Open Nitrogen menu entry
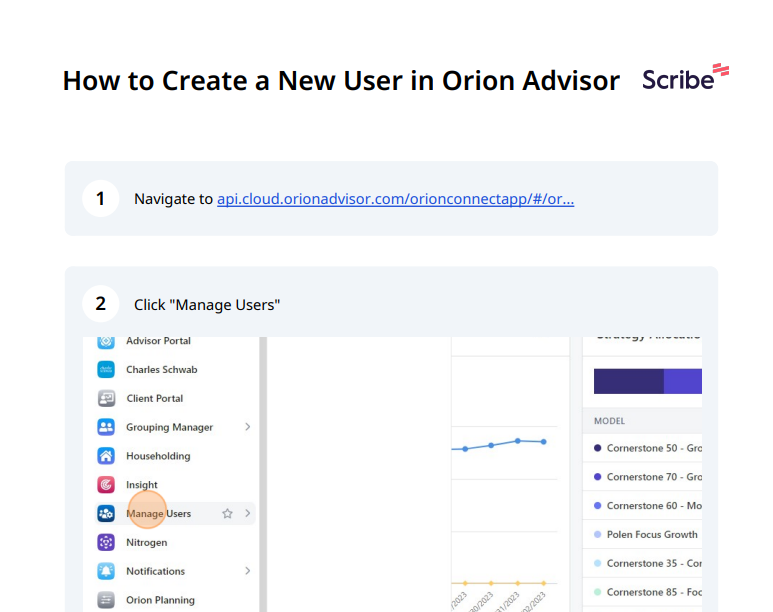 [x=147, y=542]
